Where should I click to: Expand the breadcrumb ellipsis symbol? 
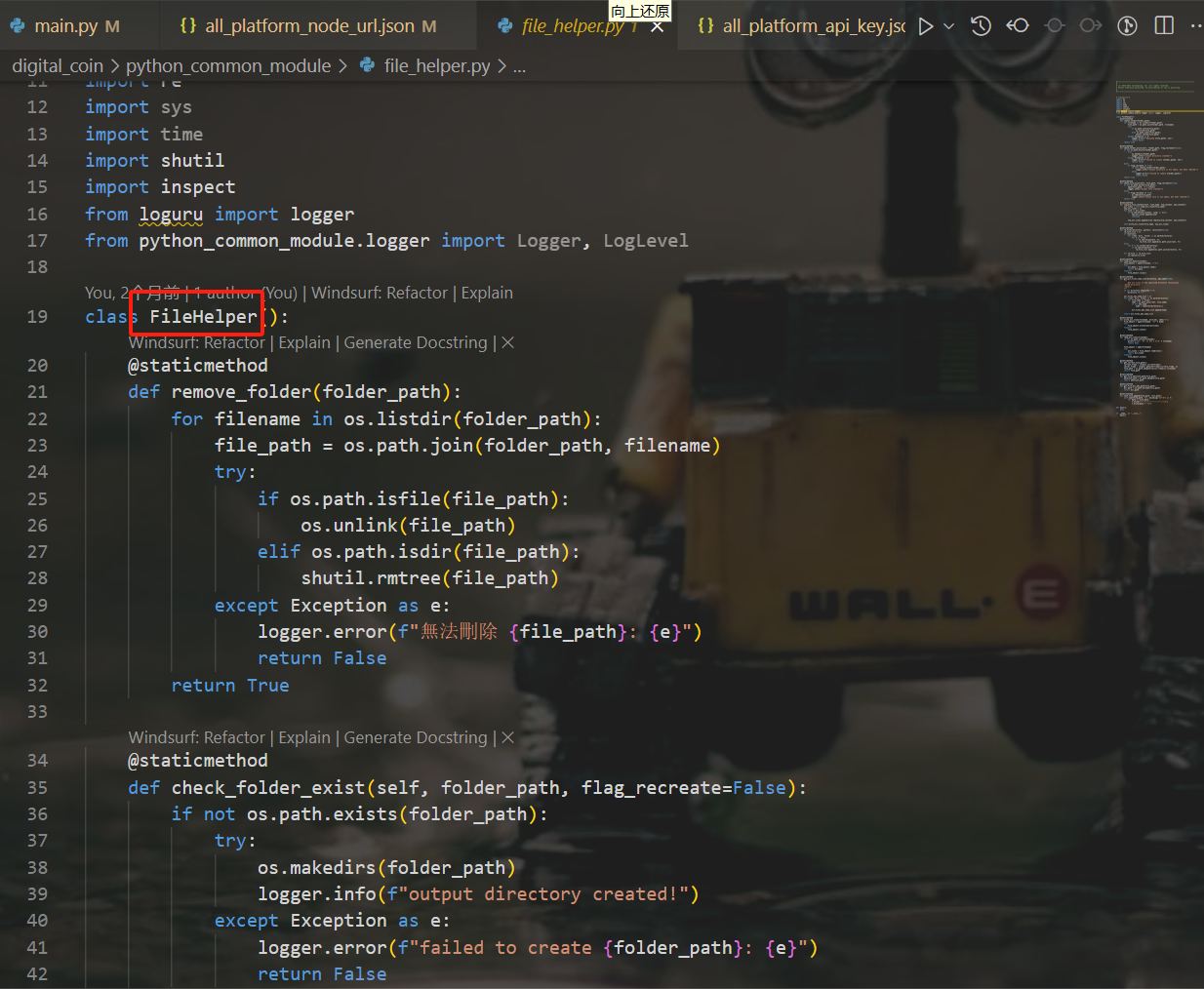[519, 66]
